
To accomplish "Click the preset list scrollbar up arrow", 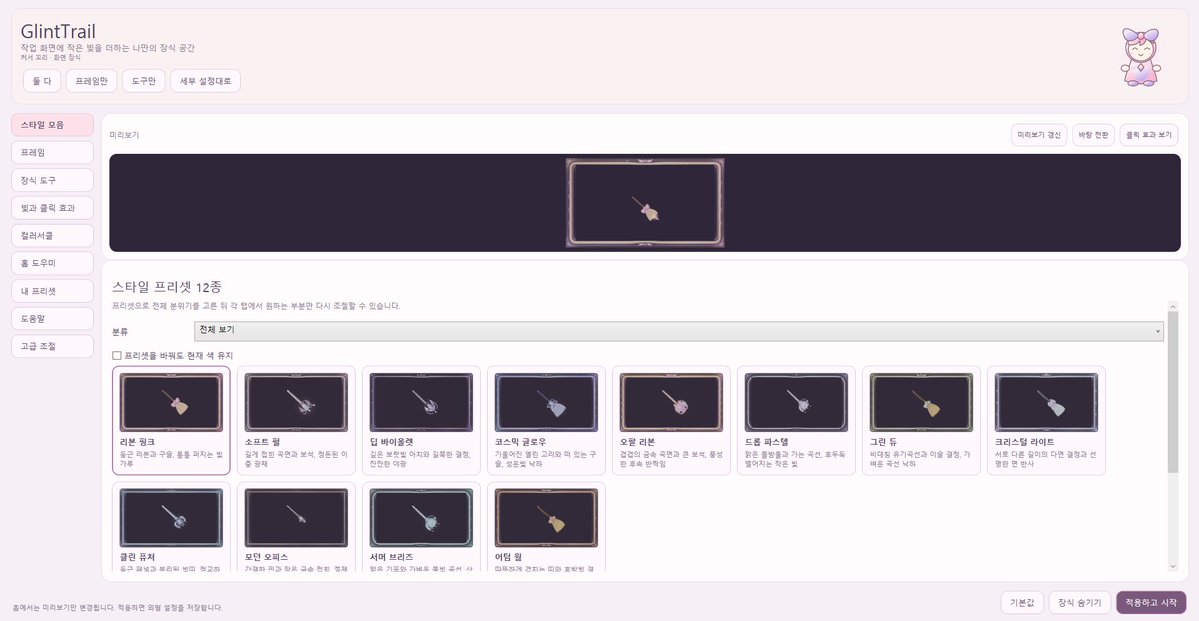I will coord(1173,306).
